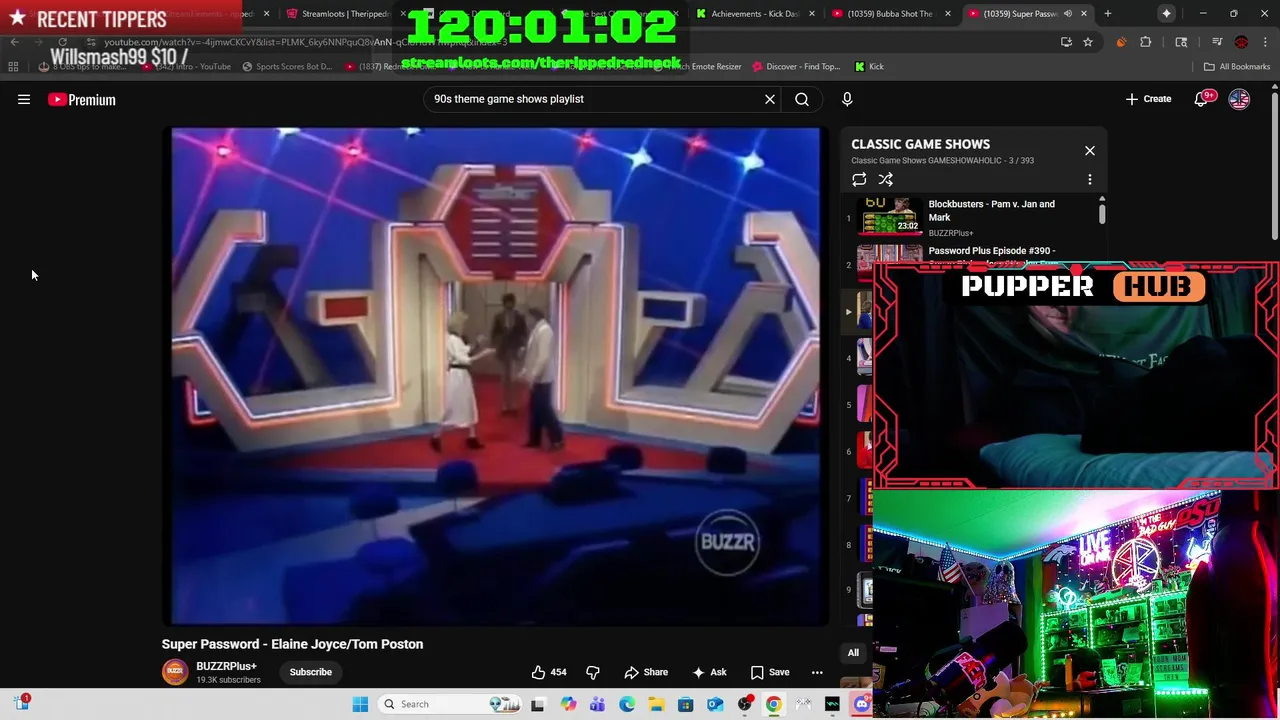Viewport: 1280px width, 720px height.
Task: Bookmark this page with the star
Action: [x=1088, y=42]
